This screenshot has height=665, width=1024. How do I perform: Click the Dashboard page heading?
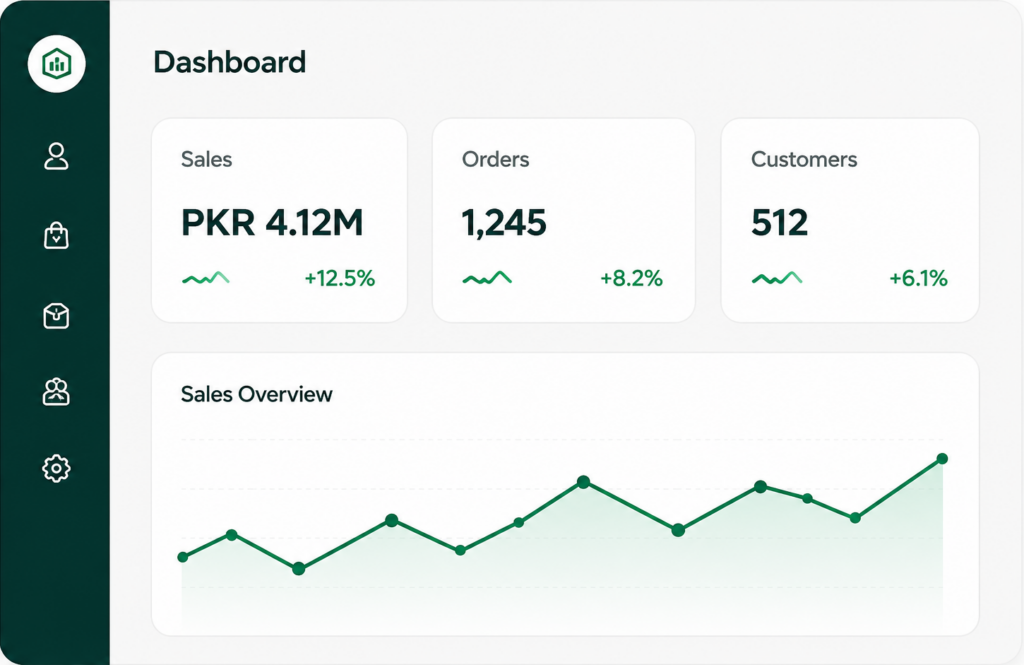229,63
